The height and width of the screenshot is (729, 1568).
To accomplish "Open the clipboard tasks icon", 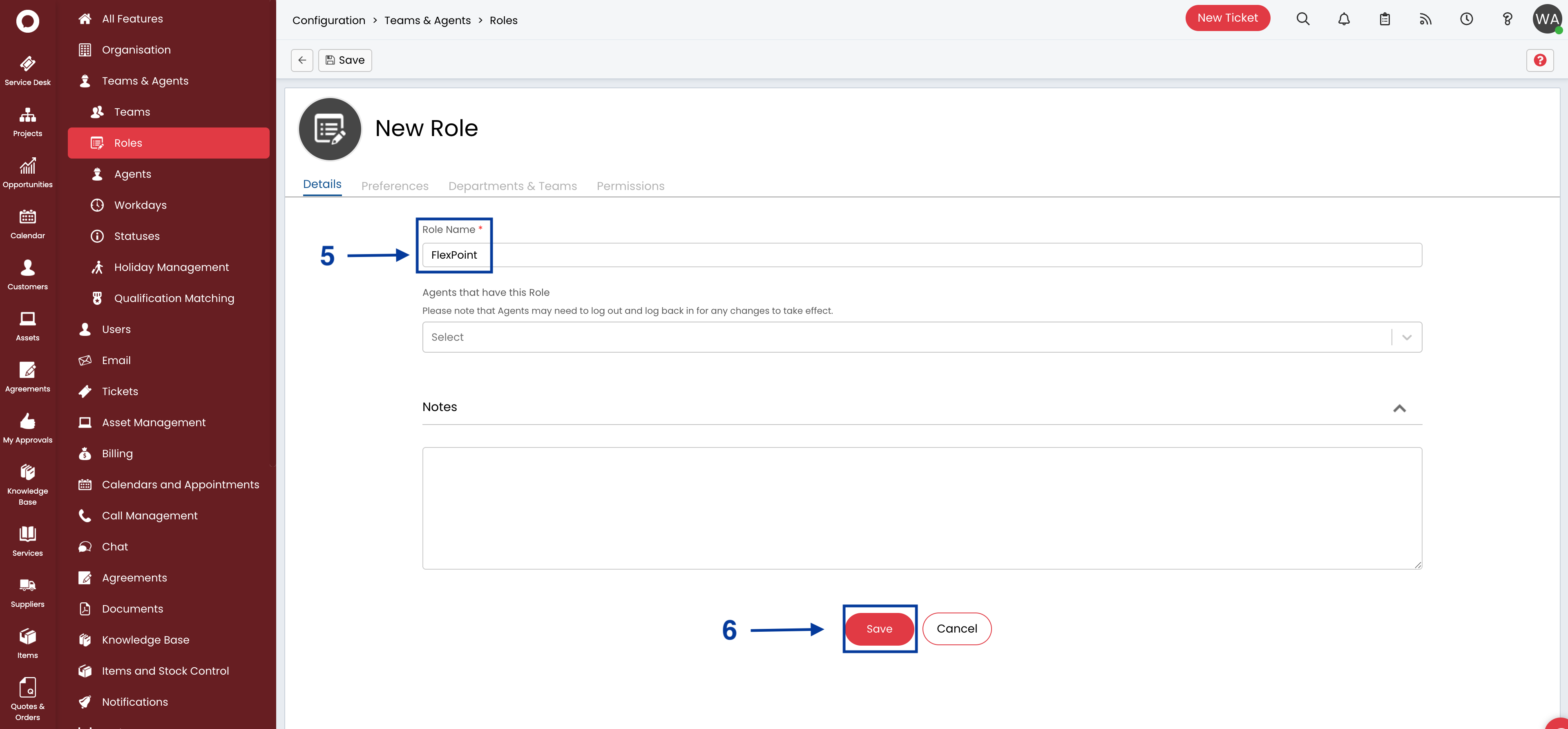I will 1384,19.
